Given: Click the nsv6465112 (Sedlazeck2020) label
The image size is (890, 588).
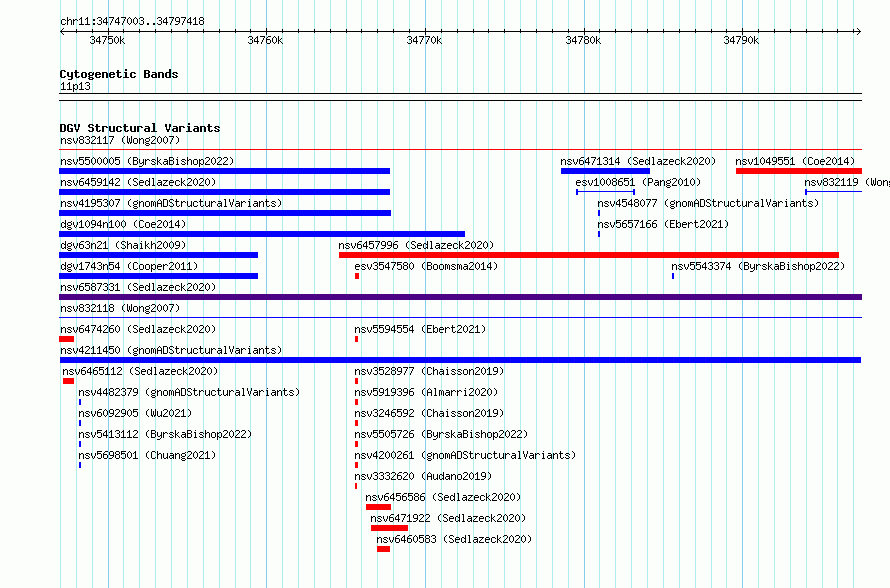Looking at the screenshot, I should (140, 371).
